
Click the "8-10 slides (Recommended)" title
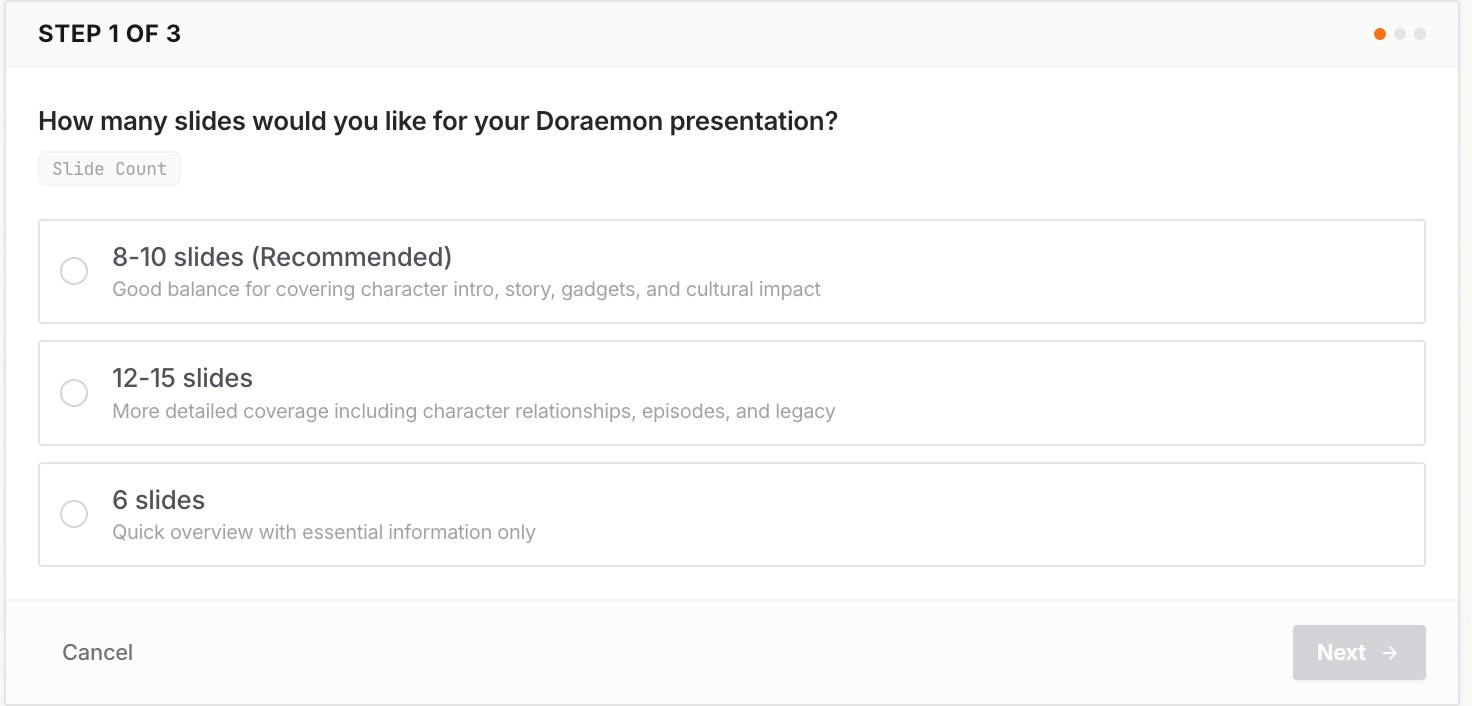(282, 257)
